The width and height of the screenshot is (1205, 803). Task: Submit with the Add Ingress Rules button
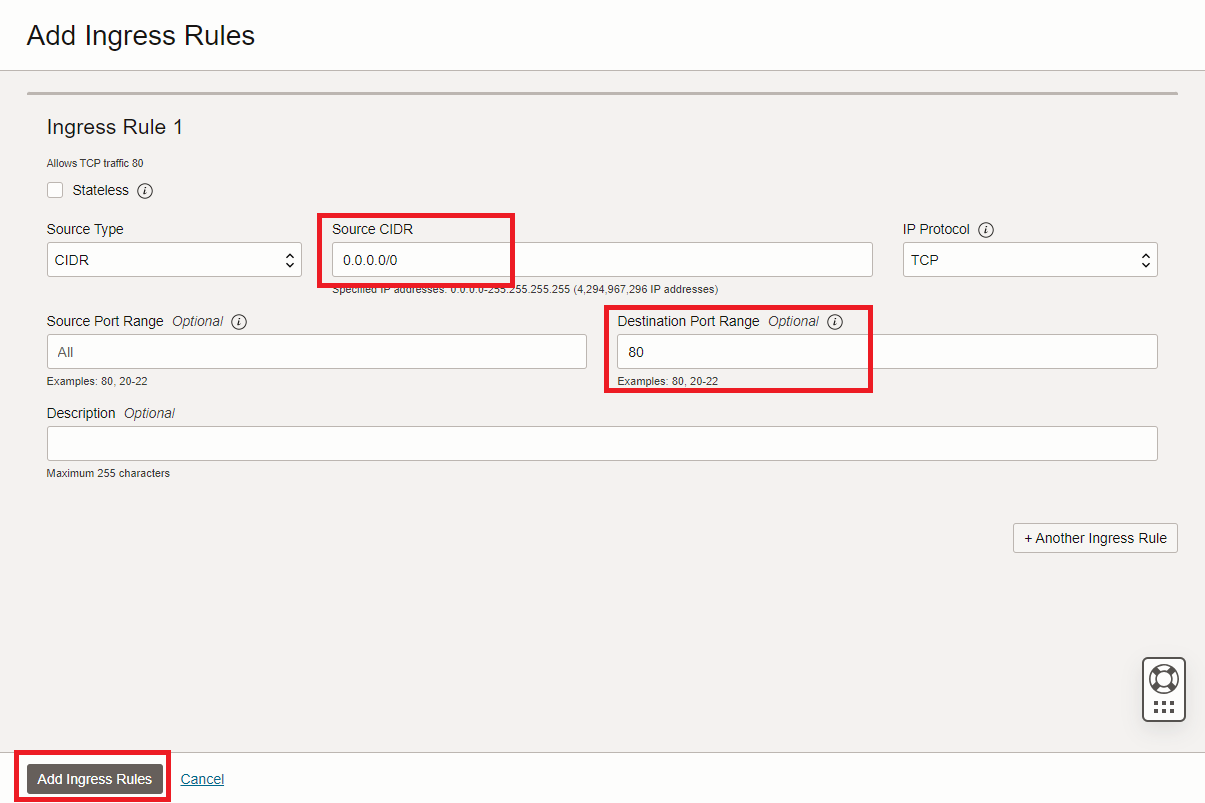tap(95, 779)
